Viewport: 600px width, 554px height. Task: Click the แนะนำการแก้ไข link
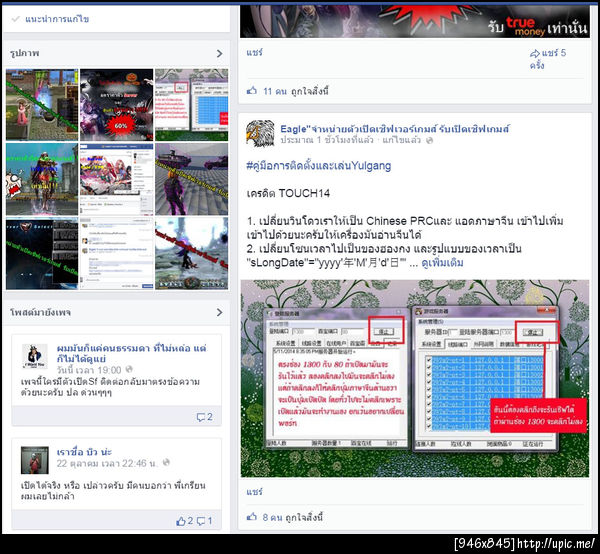coord(57,19)
